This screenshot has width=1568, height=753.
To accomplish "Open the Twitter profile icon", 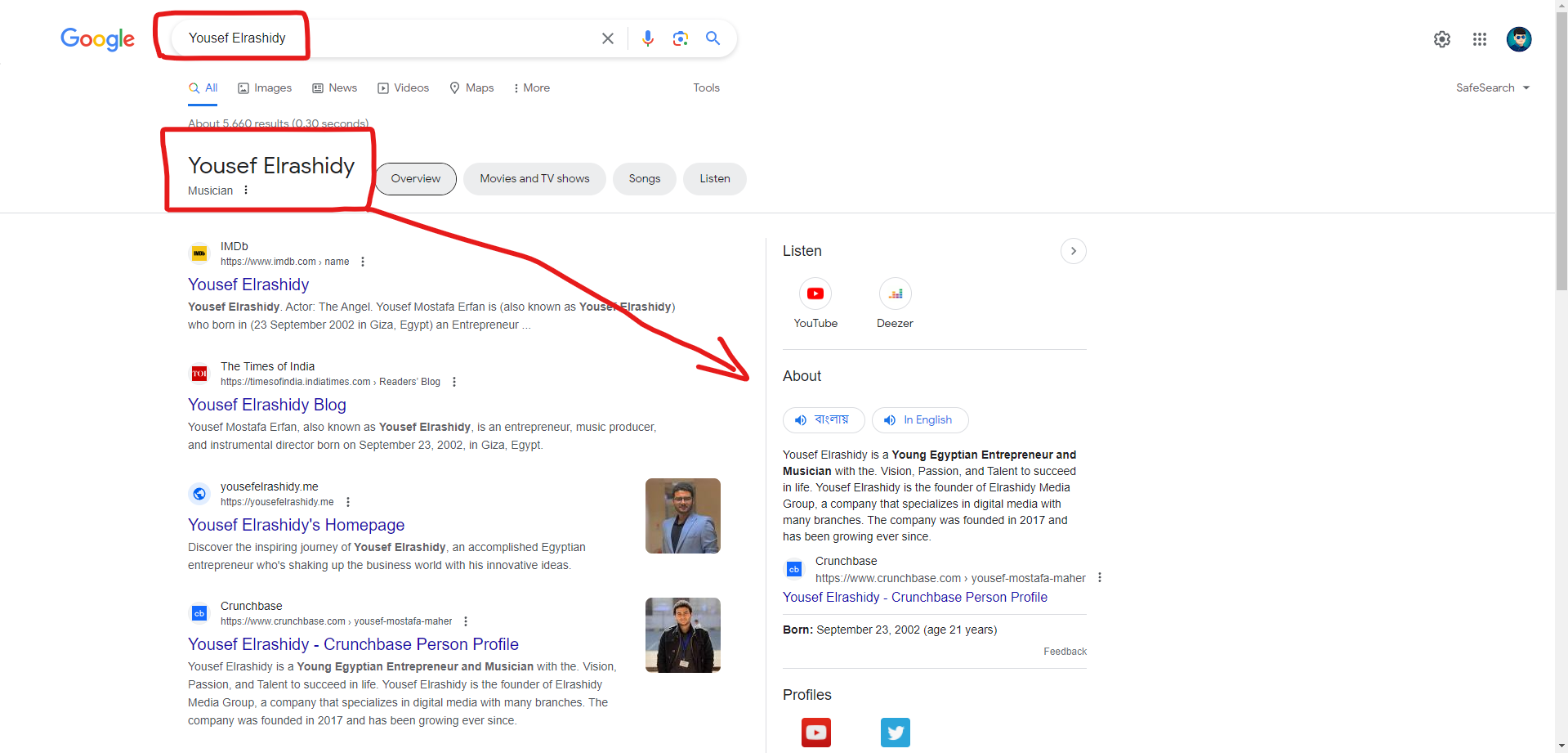I will coord(896,733).
